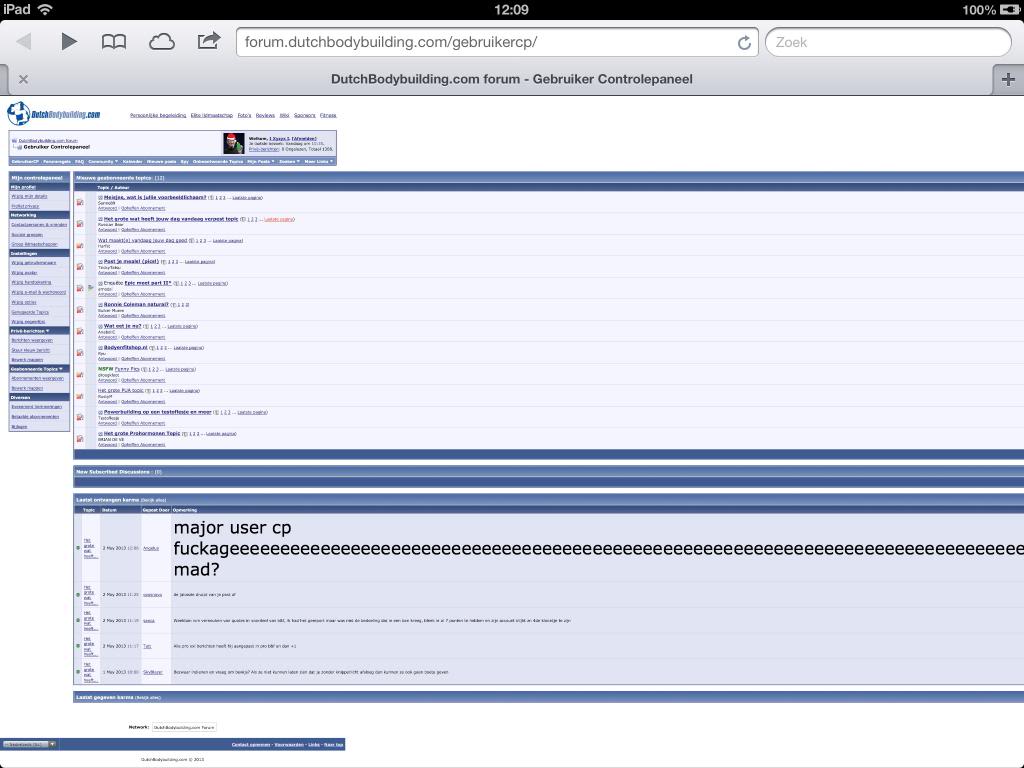
Task: Close the current tab with the X
Action: pyautogui.click(x=23, y=79)
